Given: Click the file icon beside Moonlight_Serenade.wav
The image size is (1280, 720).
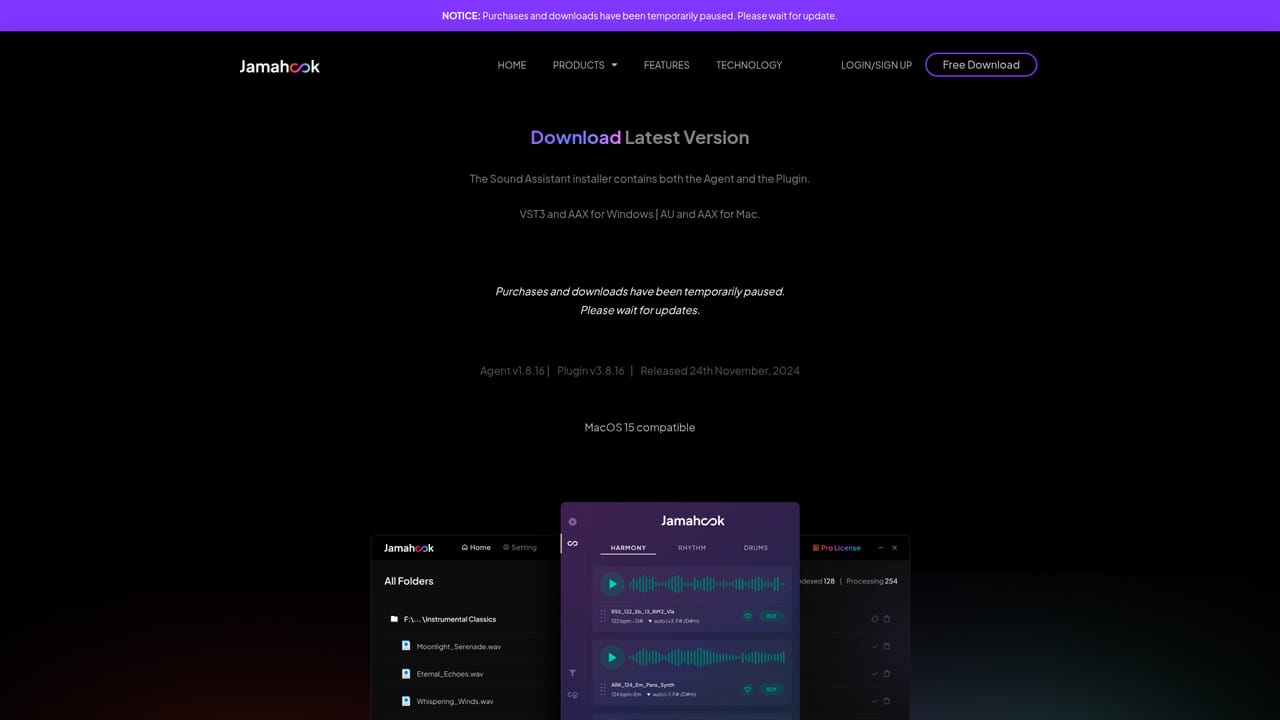Looking at the screenshot, I should point(406,646).
